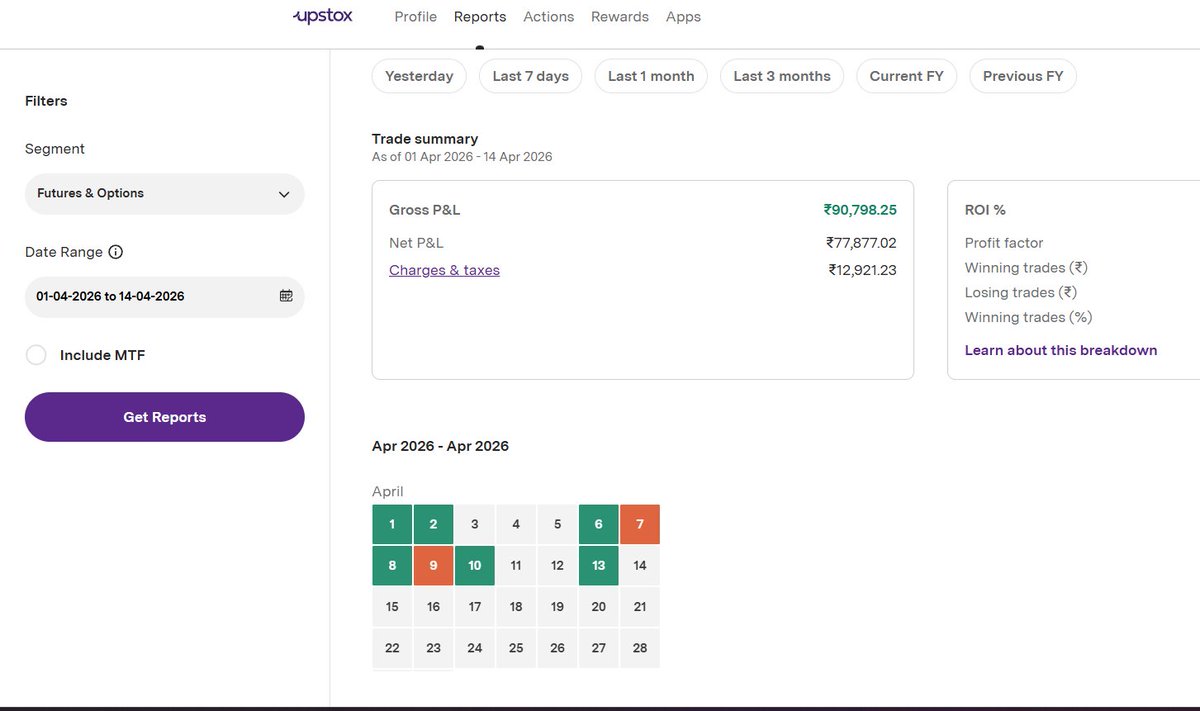Click the Trade summary heading
Screen dimensions: 1200x711
click(425, 139)
